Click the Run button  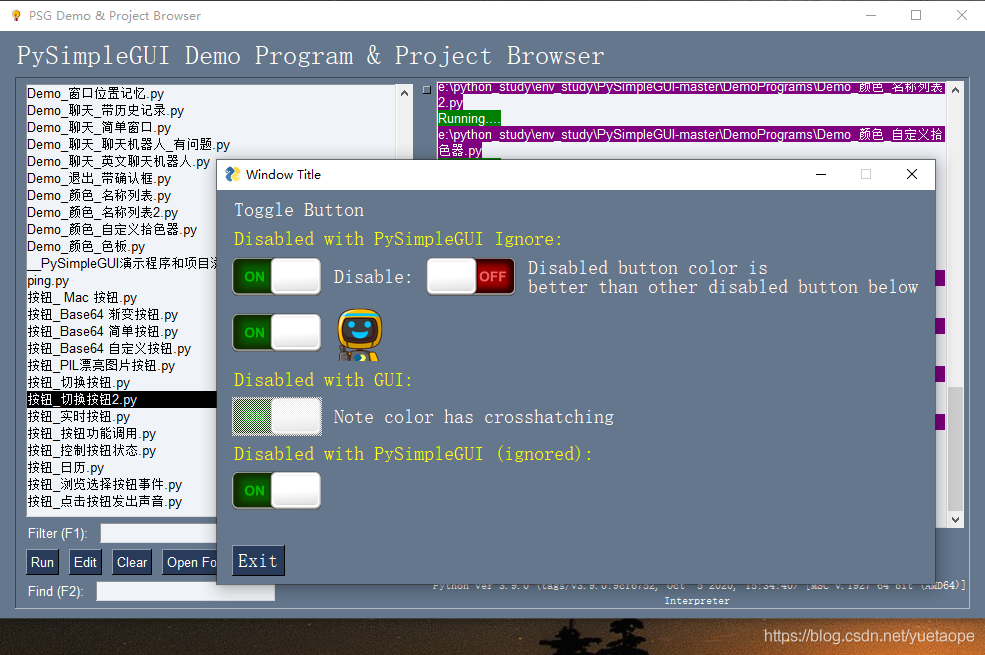43,562
